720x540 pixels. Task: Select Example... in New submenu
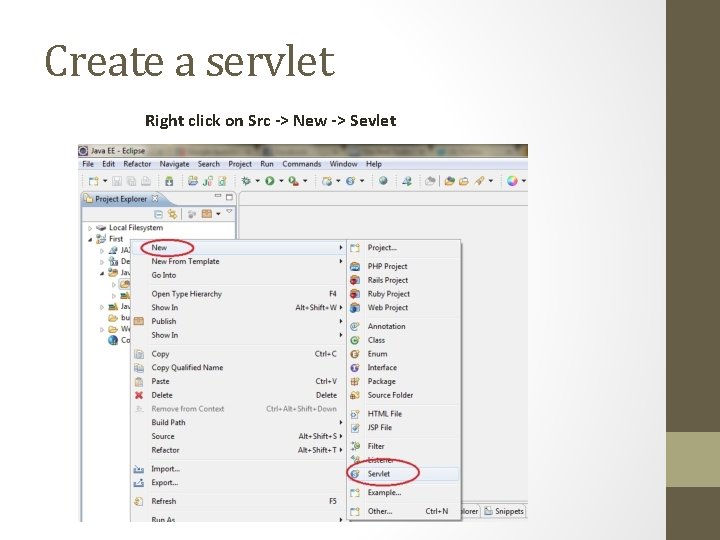pos(403,493)
